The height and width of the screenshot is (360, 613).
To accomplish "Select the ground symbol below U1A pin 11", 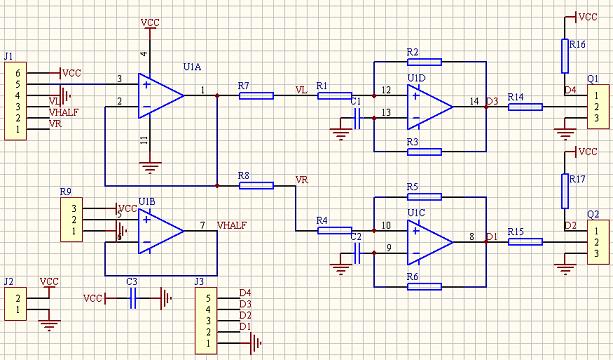I will [x=150, y=168].
